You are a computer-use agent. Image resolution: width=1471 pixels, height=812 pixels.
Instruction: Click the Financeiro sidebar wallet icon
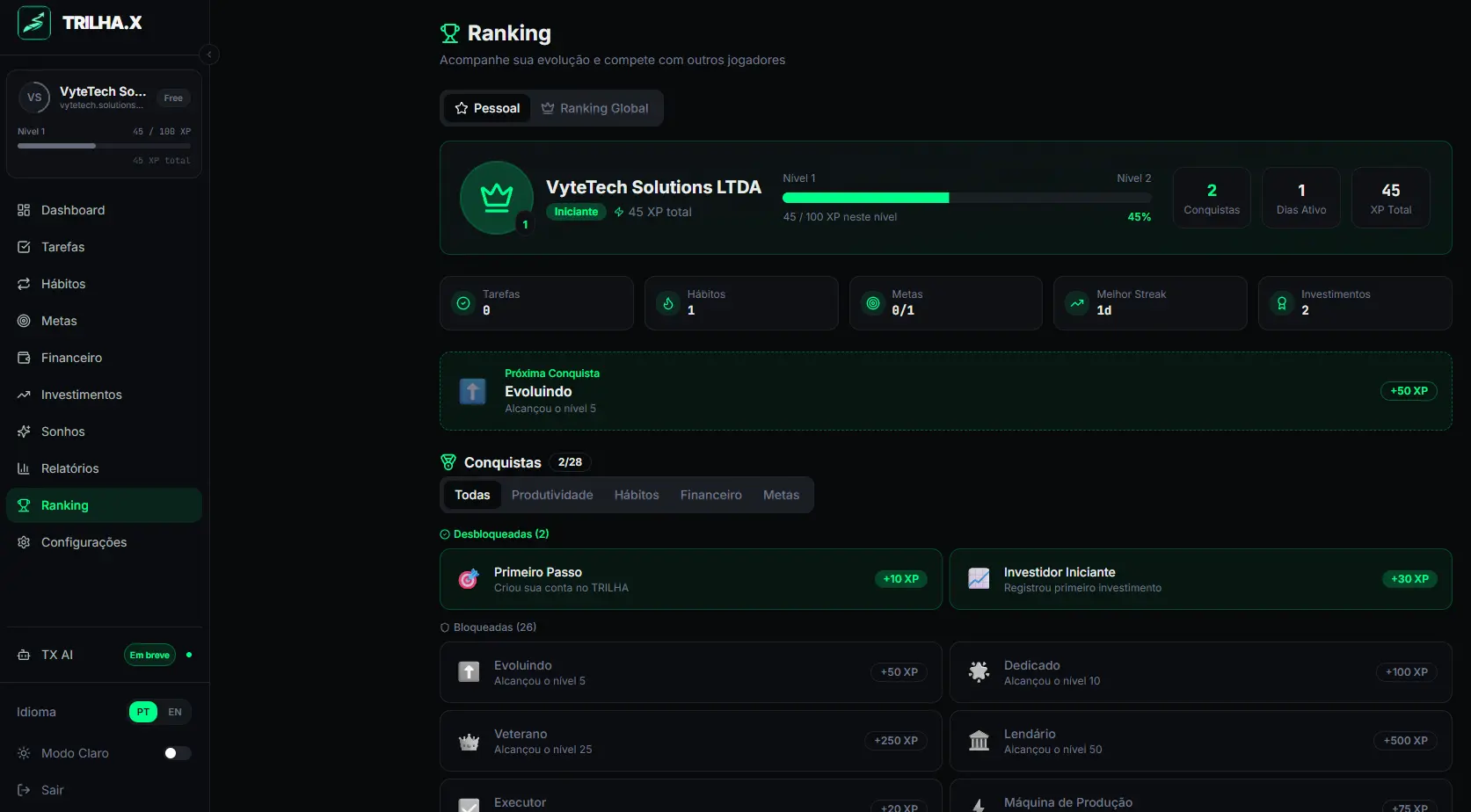click(x=24, y=358)
